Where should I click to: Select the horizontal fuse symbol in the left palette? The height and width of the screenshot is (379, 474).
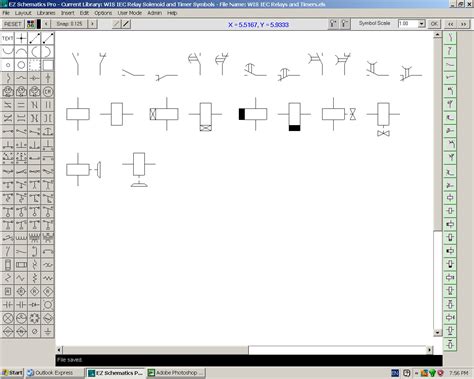tap(21, 265)
